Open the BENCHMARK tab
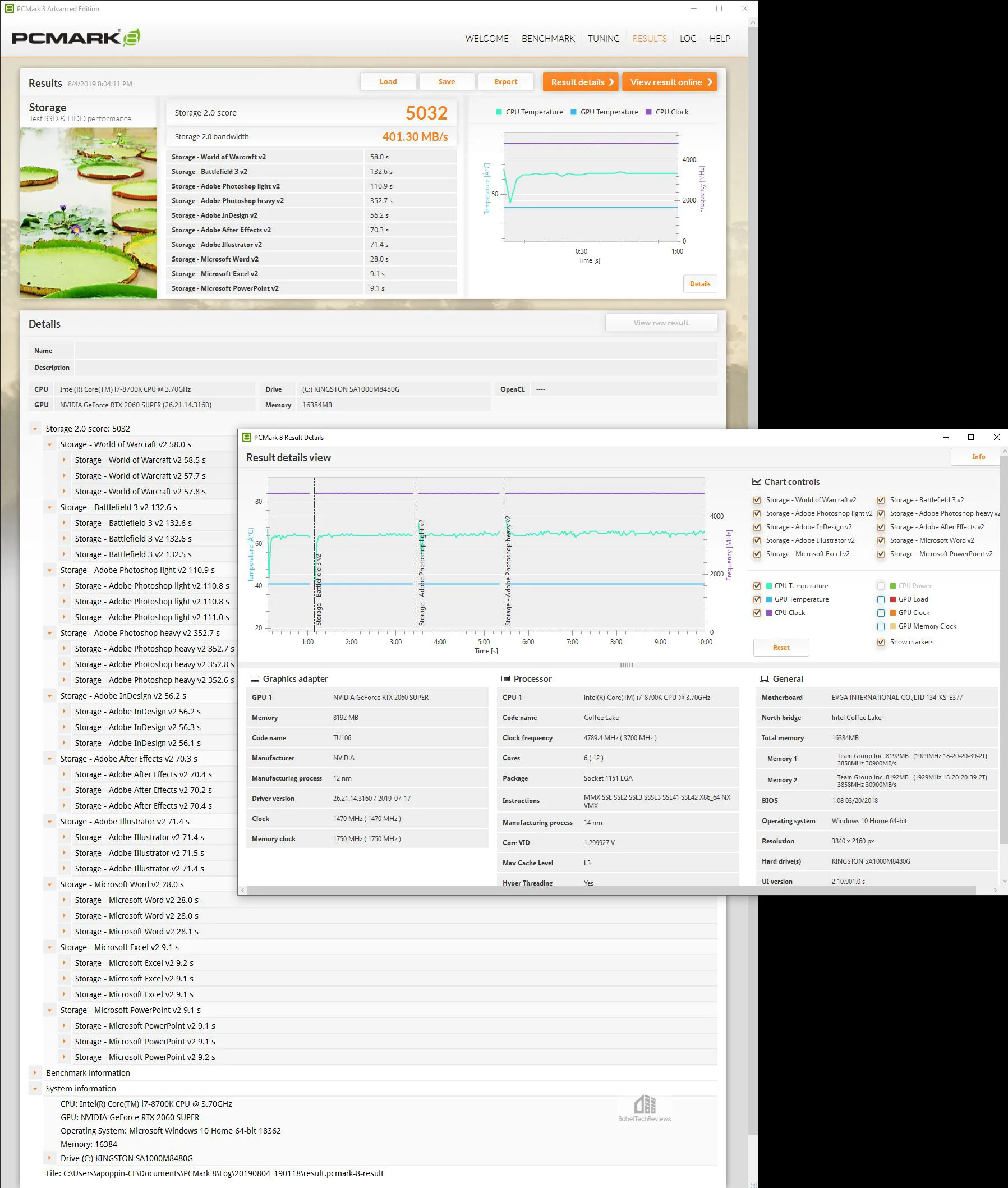Screen dimensions: 1008x1188 (x=549, y=38)
